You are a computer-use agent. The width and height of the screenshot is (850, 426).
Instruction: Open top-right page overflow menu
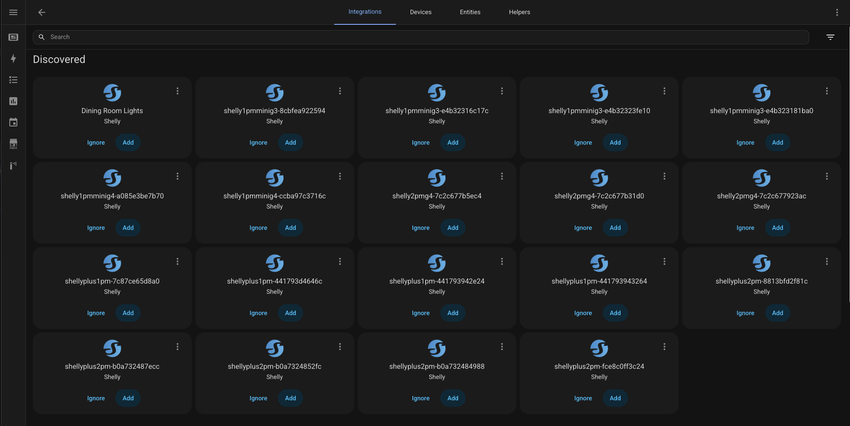click(x=837, y=12)
